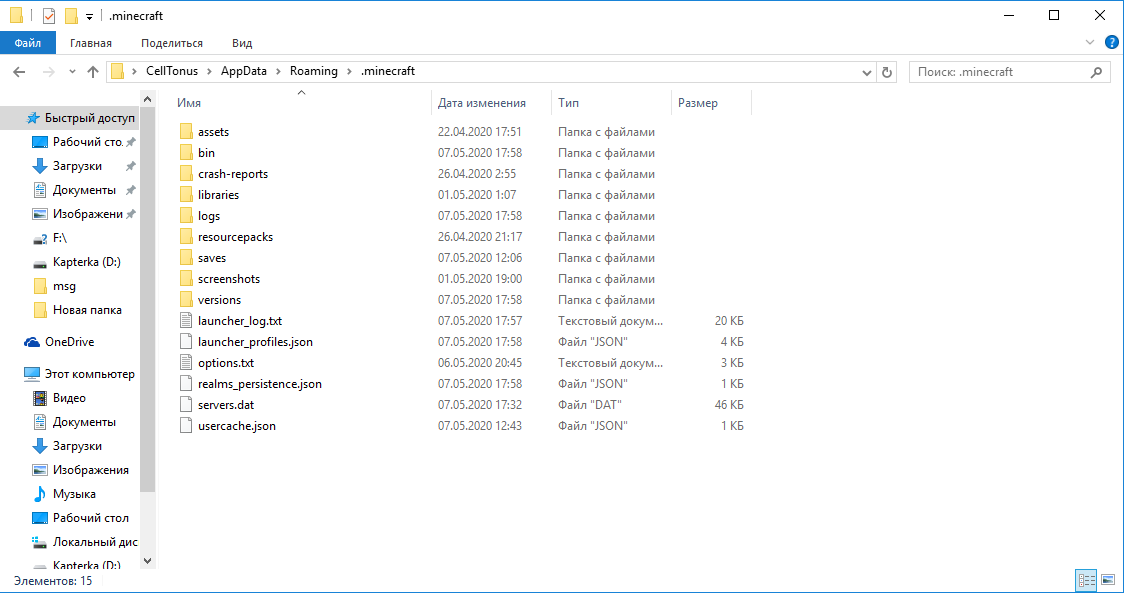Select the libraries folder icon
The image size is (1124, 593).
pyautogui.click(x=186, y=194)
